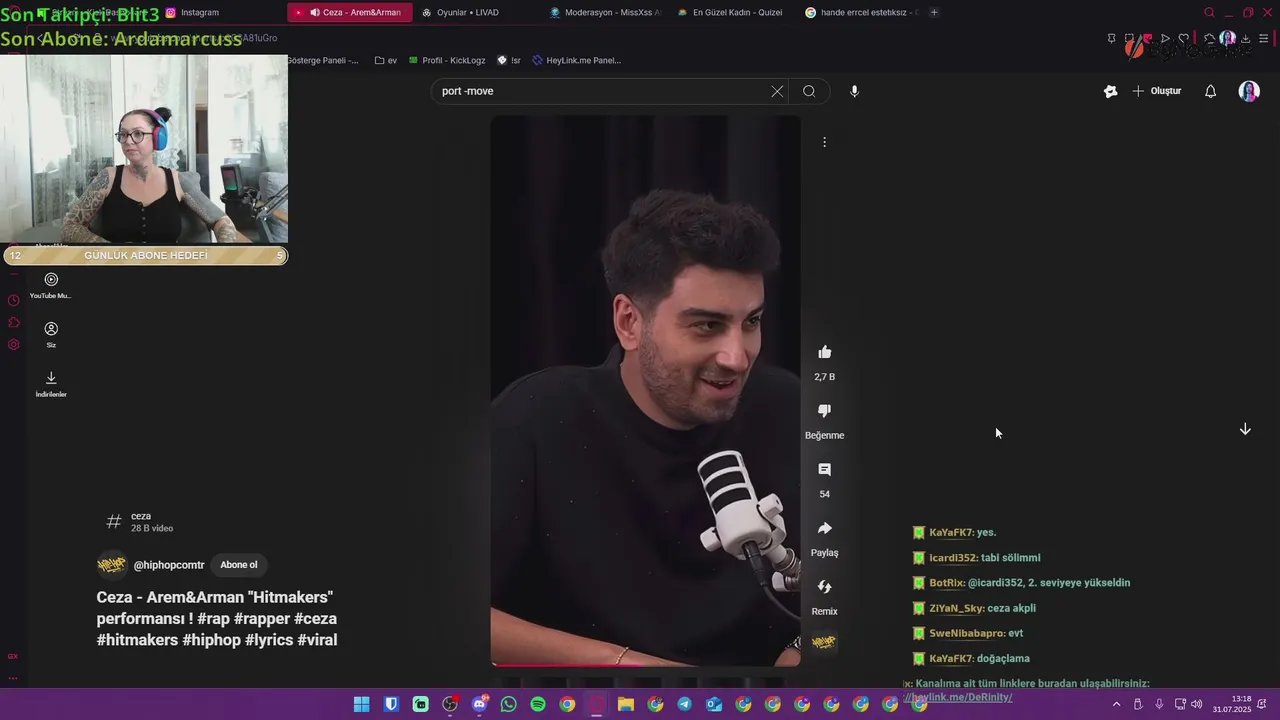Open the 'hande errcel estetiksiz' tab
This screenshot has width=1280, height=720.
coord(861,12)
